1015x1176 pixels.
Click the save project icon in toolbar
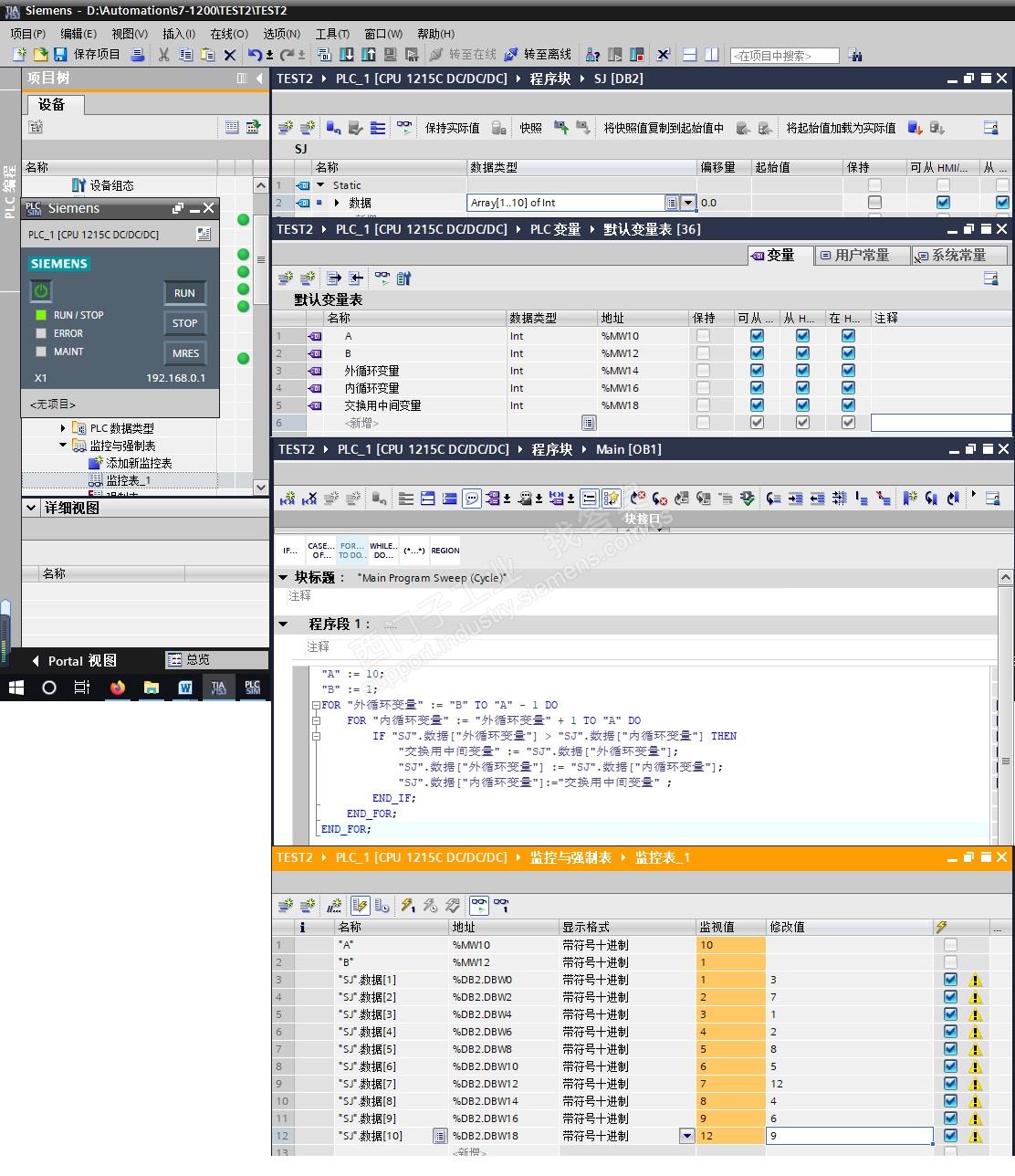[x=60, y=55]
